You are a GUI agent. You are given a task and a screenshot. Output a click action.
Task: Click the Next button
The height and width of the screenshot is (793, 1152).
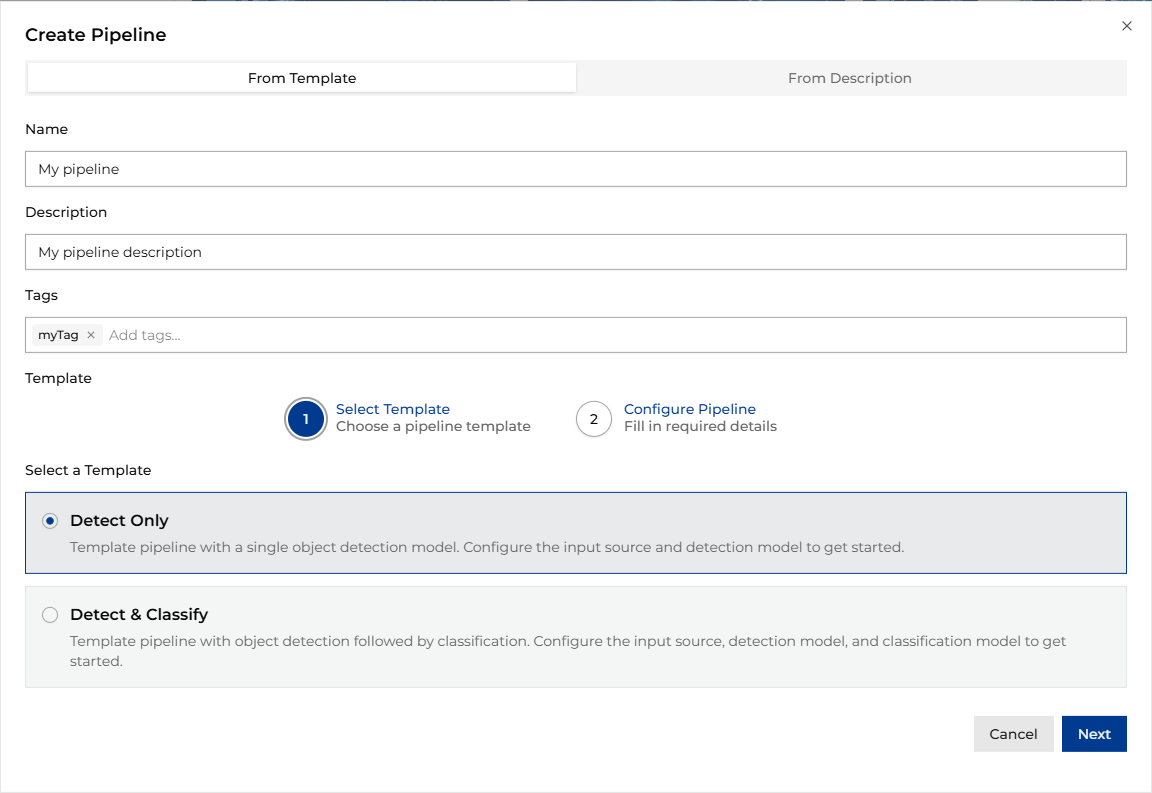coord(1094,734)
